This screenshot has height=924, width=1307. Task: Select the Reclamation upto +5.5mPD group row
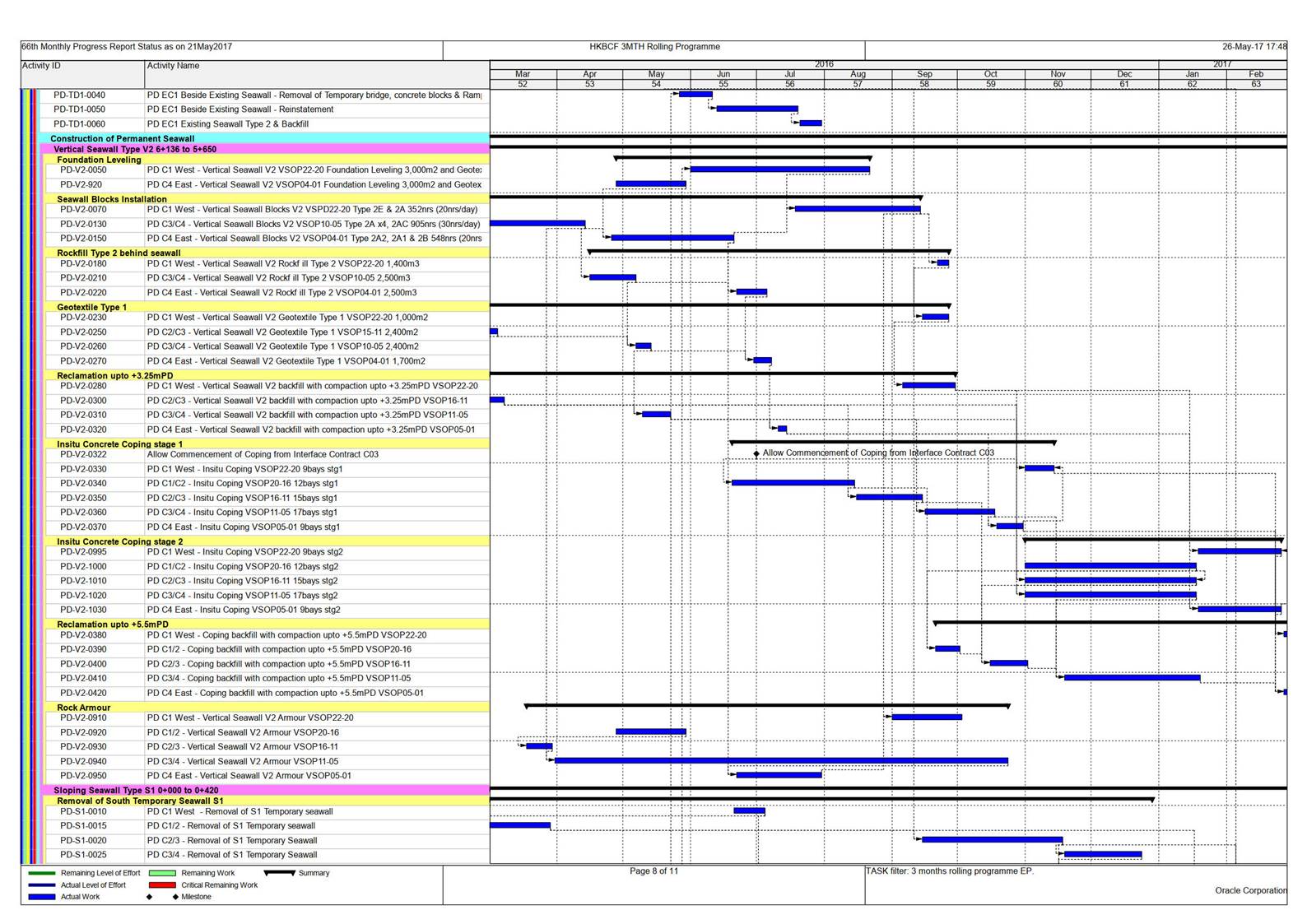[x=267, y=624]
